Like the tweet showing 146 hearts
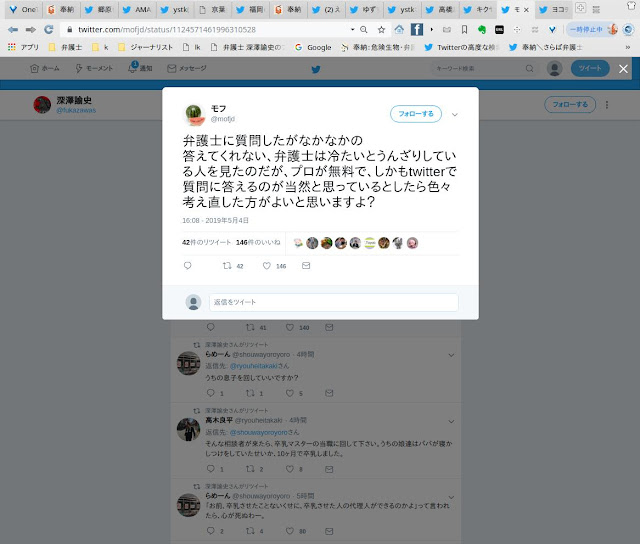The width and height of the screenshot is (640, 544). tap(267, 266)
